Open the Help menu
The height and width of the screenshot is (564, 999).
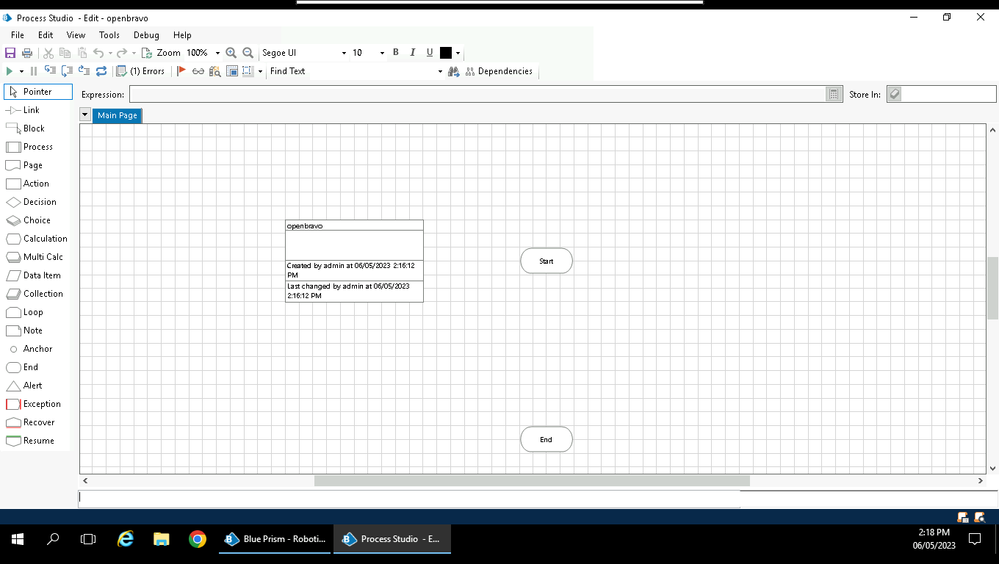point(182,35)
